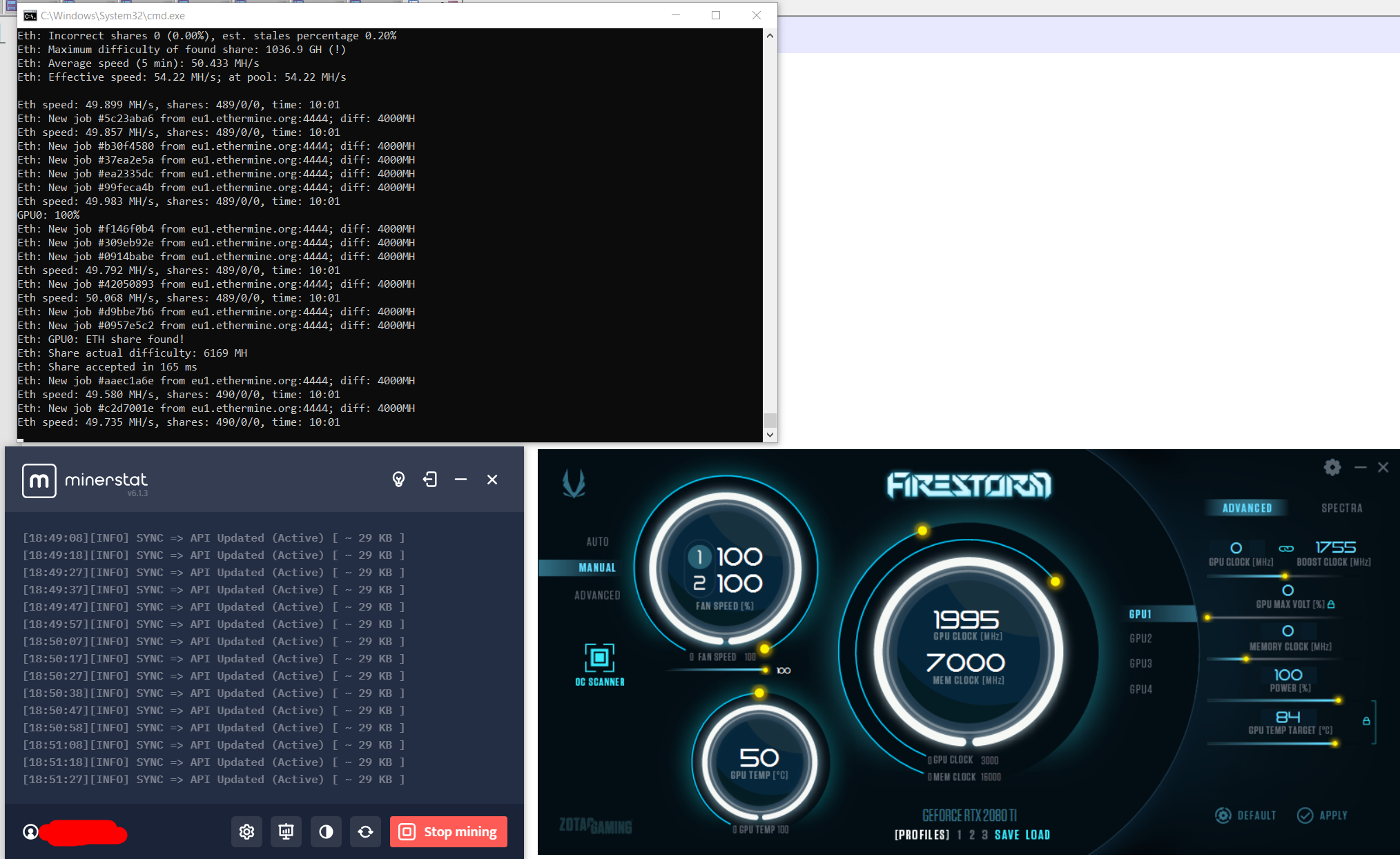1400x859 pixels.
Task: Select MANUAL fan mode
Action: (597, 568)
